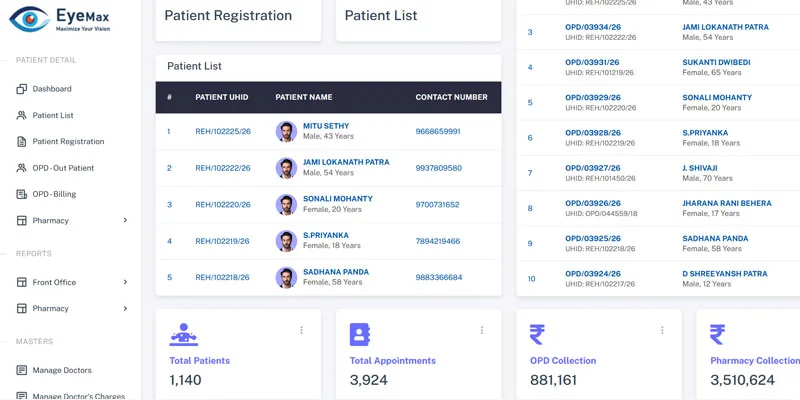Screen dimensions: 800x400
Task: Click the Patient Registration sidebar icon
Action: 21,141
